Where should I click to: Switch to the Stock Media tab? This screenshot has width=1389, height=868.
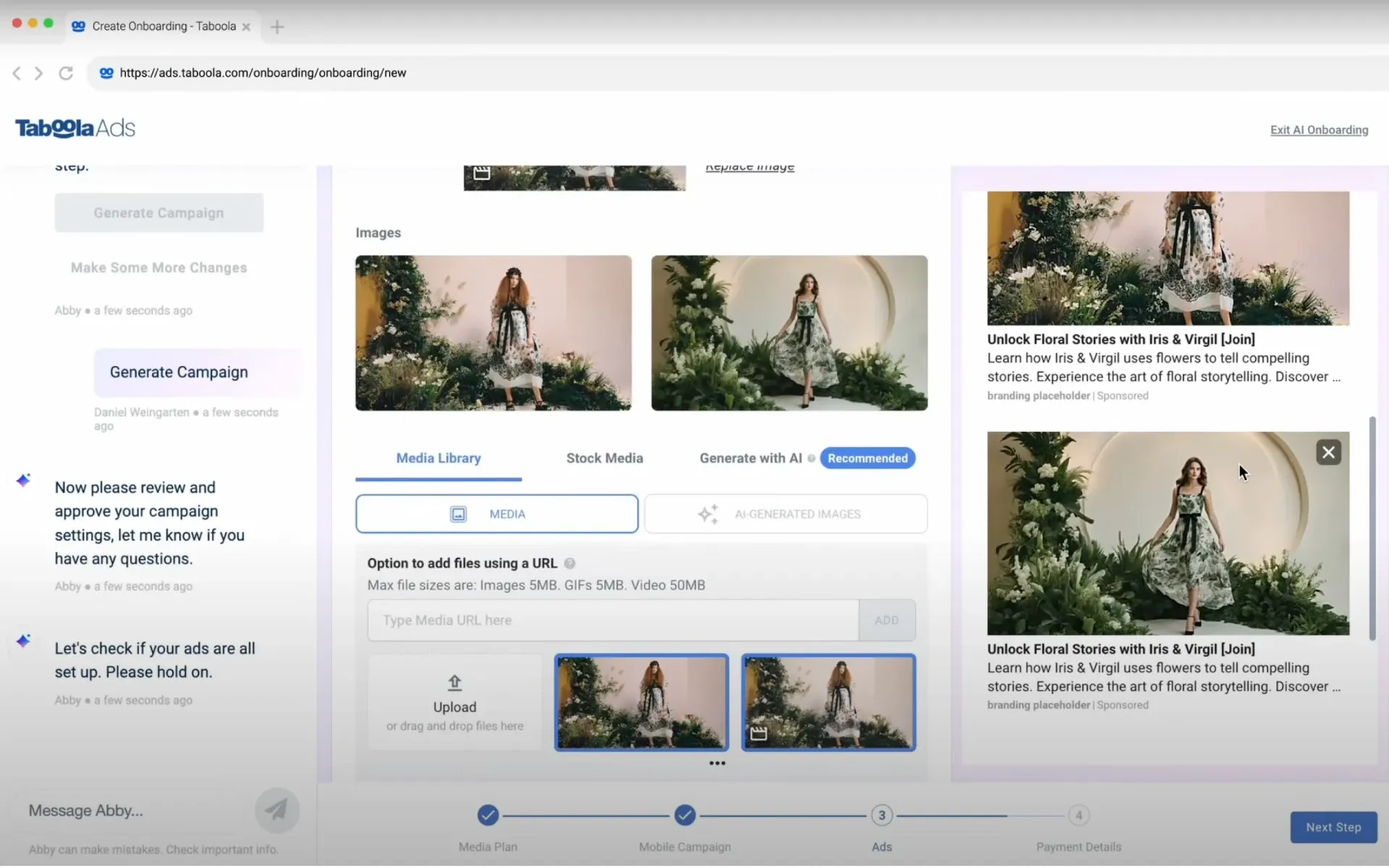[x=605, y=457]
